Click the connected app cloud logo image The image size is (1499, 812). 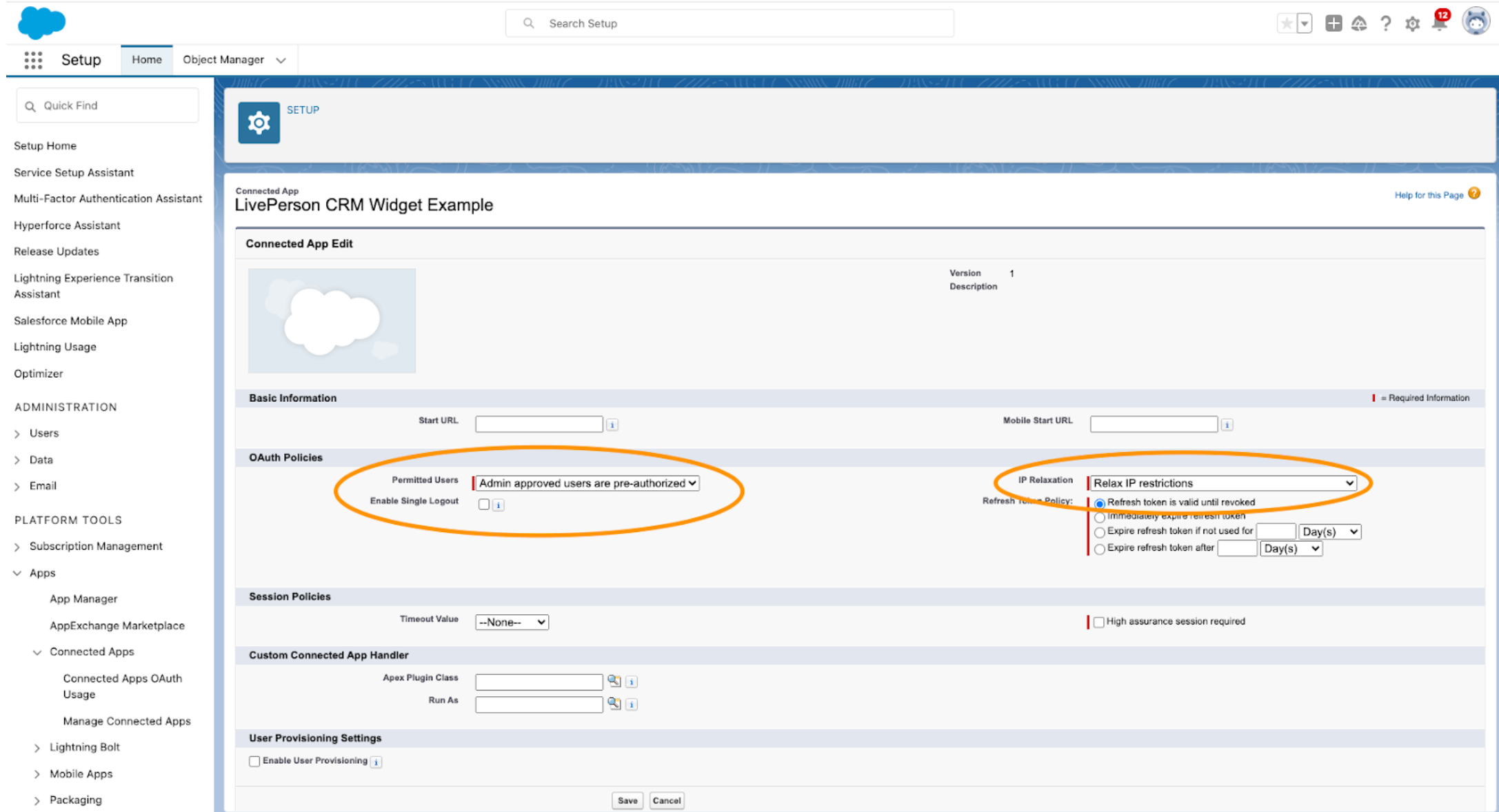tap(332, 321)
